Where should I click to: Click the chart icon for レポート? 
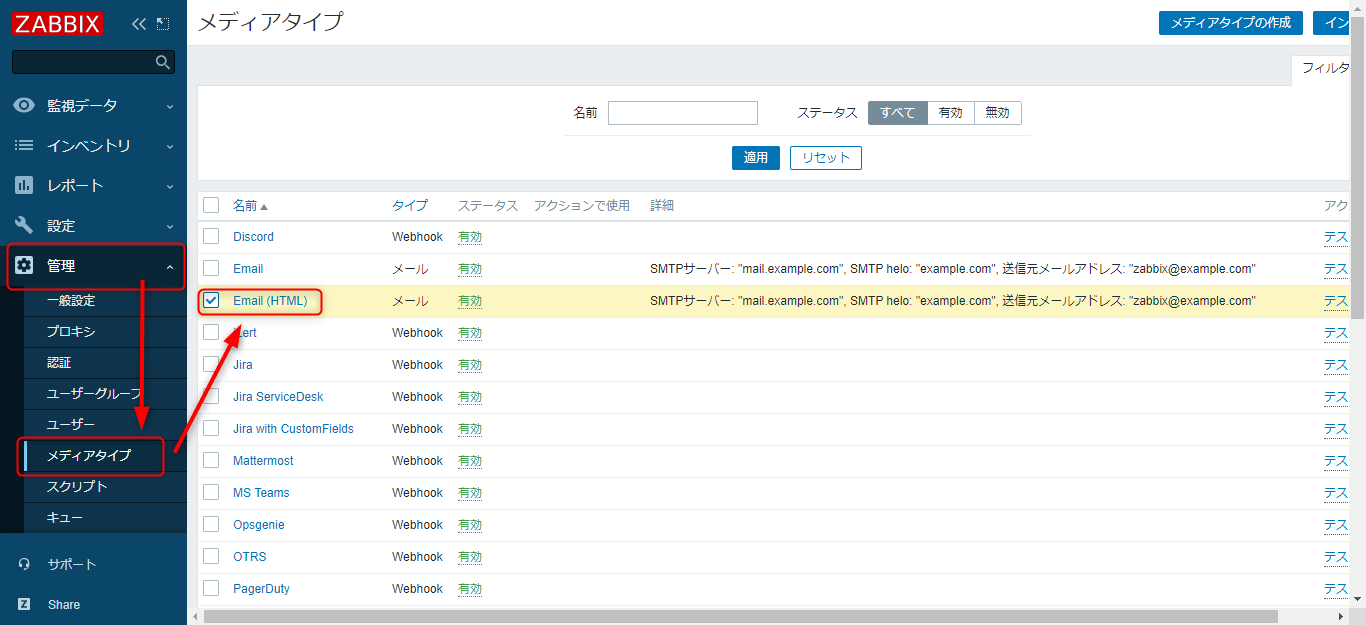click(x=24, y=185)
